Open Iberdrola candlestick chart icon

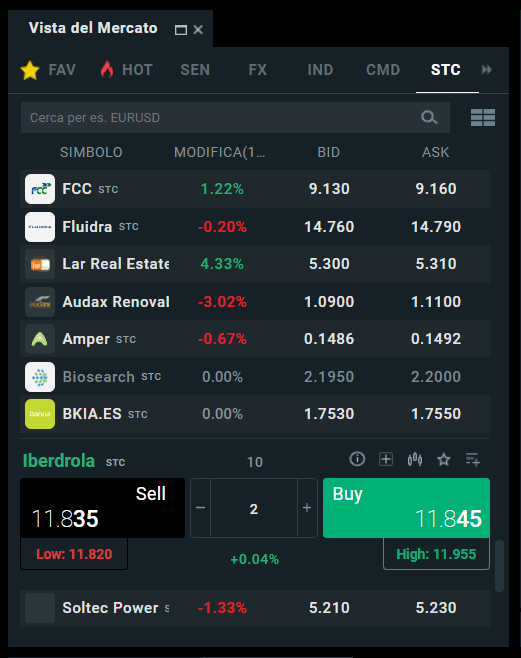pos(415,459)
